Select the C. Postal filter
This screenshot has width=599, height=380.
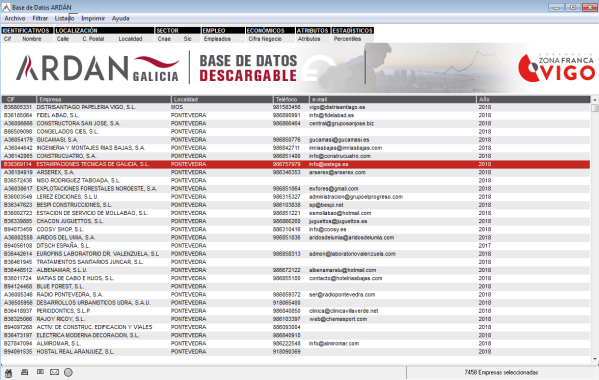(x=93, y=39)
